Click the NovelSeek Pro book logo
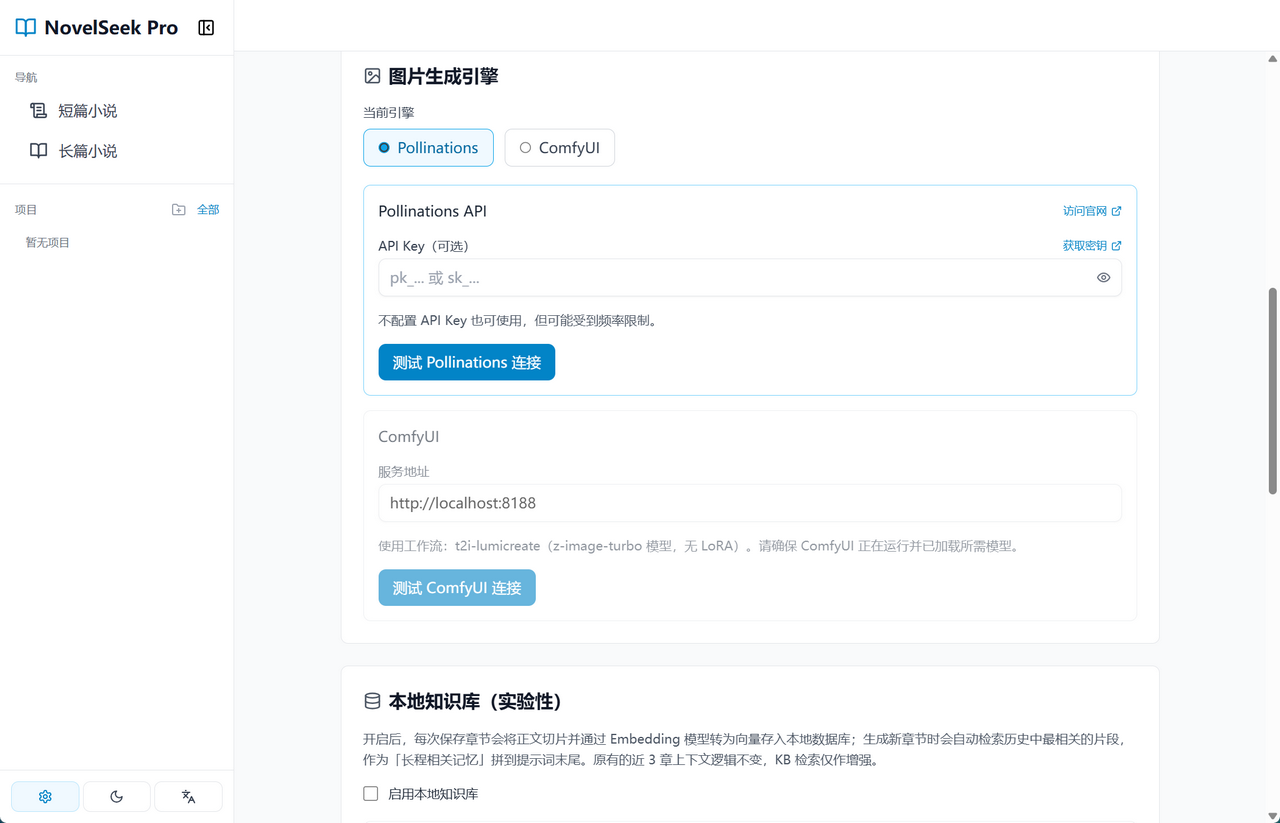The width and height of the screenshot is (1280, 823). point(26,27)
